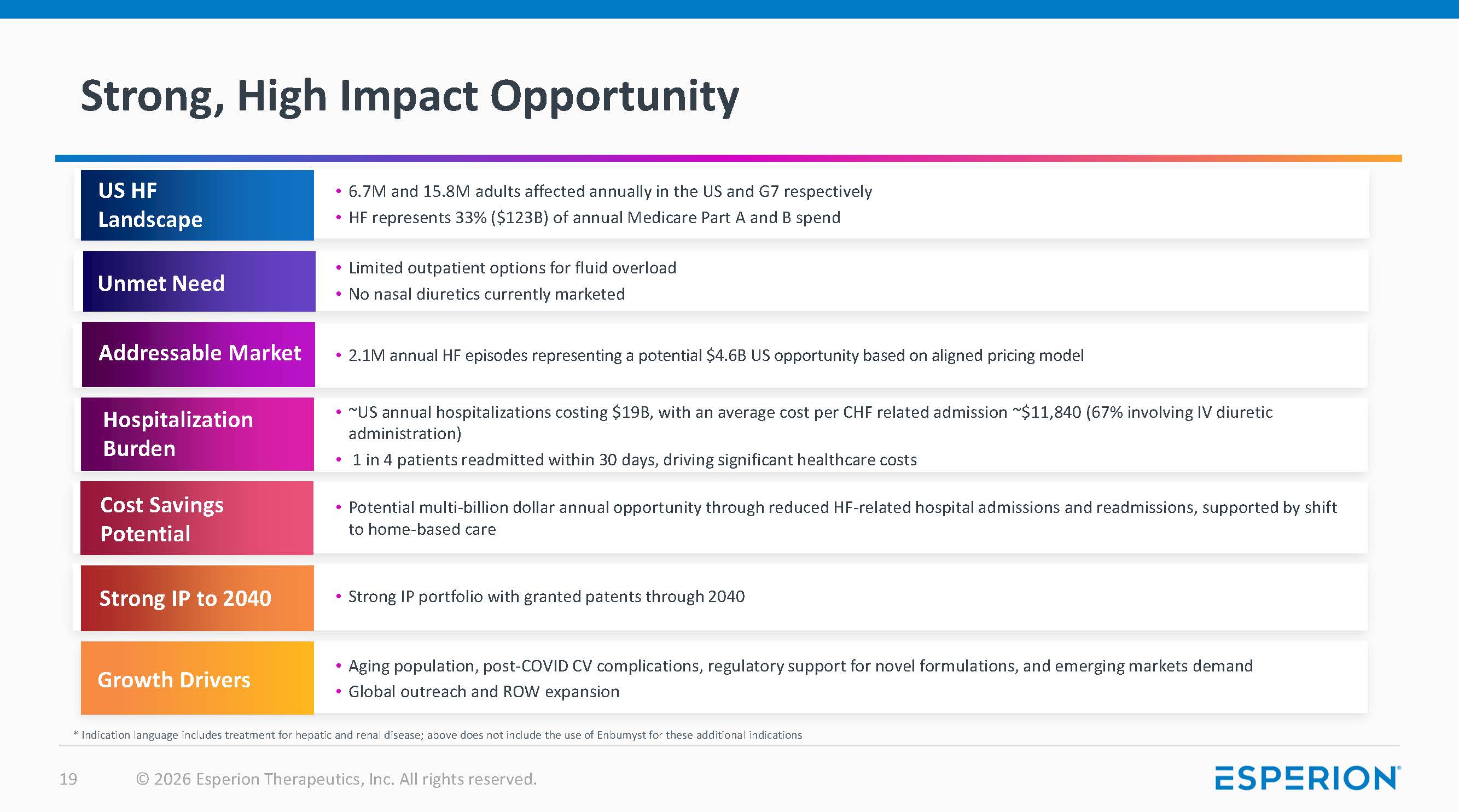Select the Medicare Part A and B spend bullet

pos(594,218)
